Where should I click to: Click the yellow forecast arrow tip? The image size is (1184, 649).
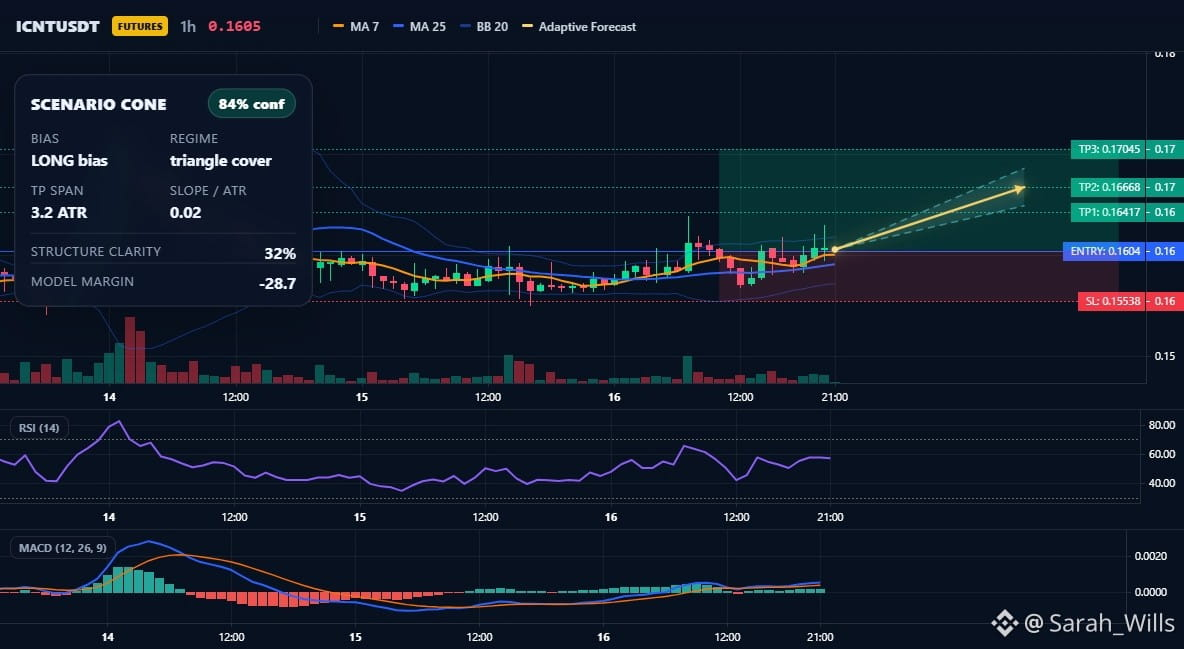coord(1021,187)
